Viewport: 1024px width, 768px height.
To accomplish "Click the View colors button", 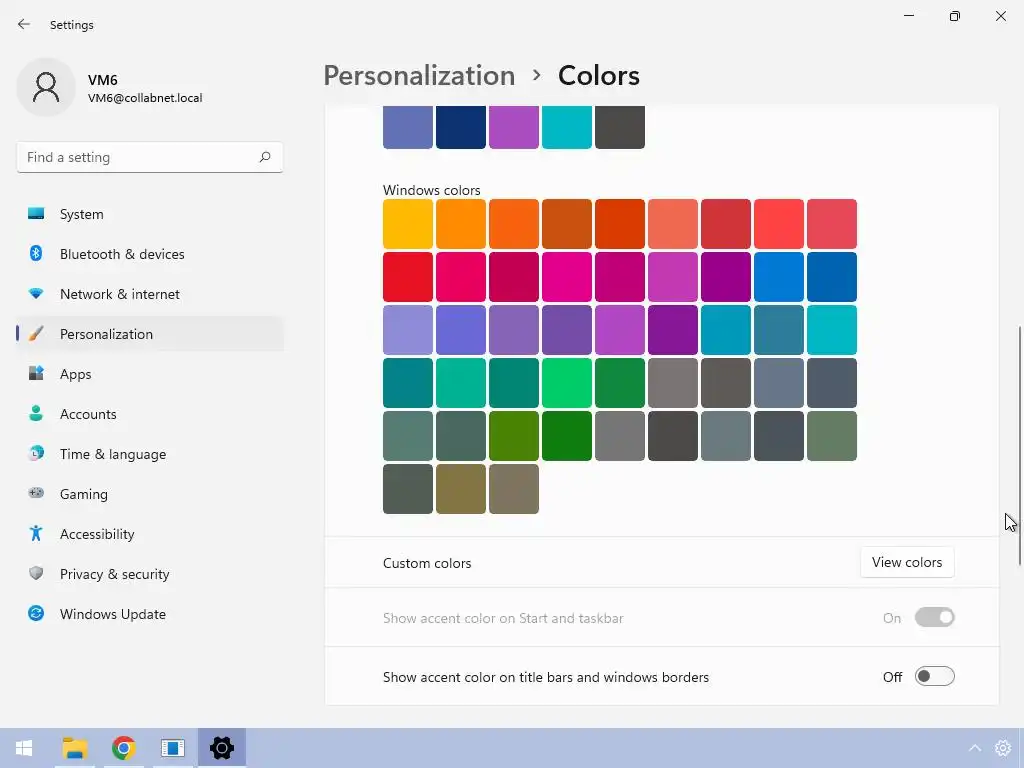I will 907,562.
